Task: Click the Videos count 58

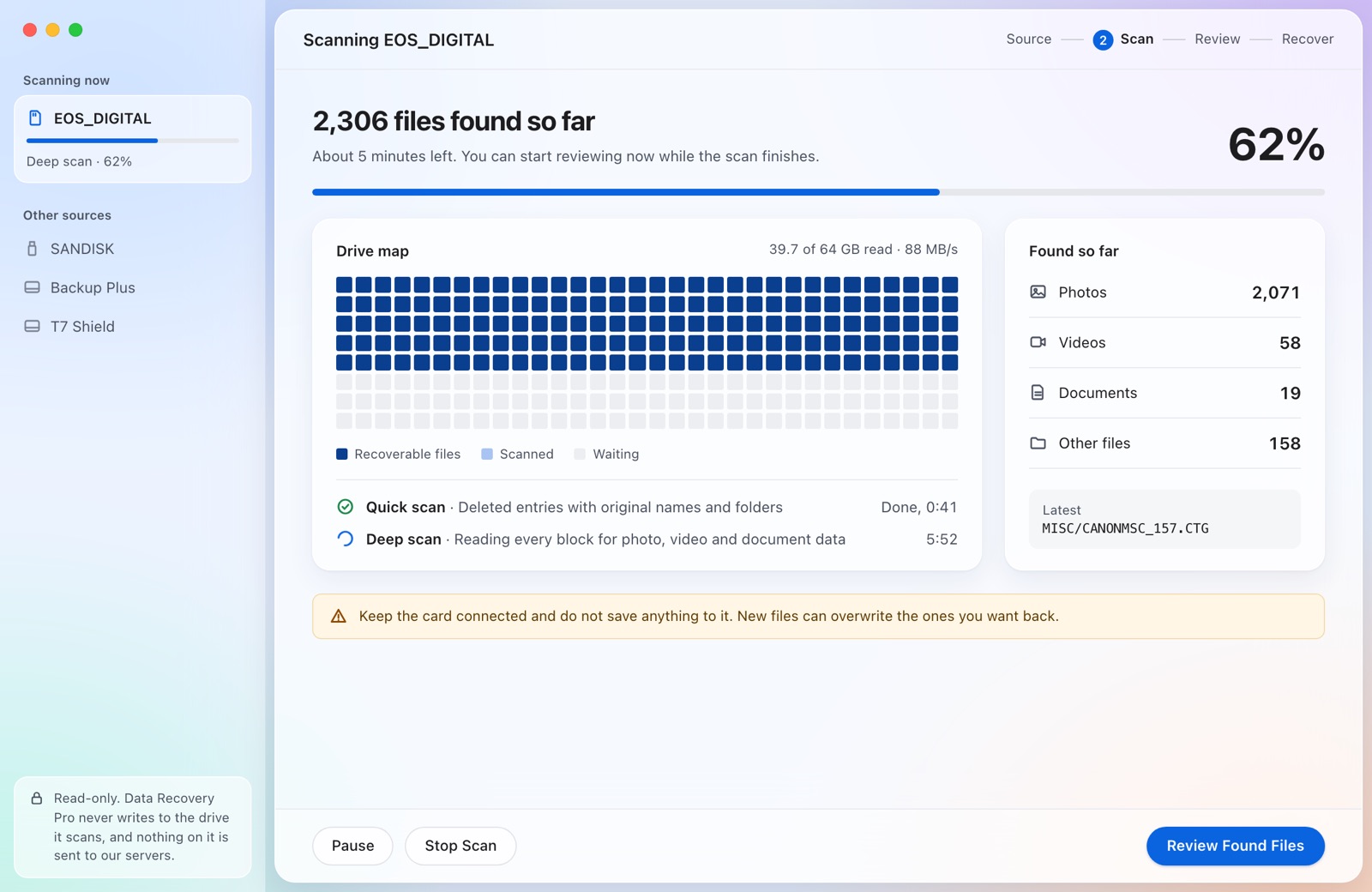Action: coord(1290,343)
